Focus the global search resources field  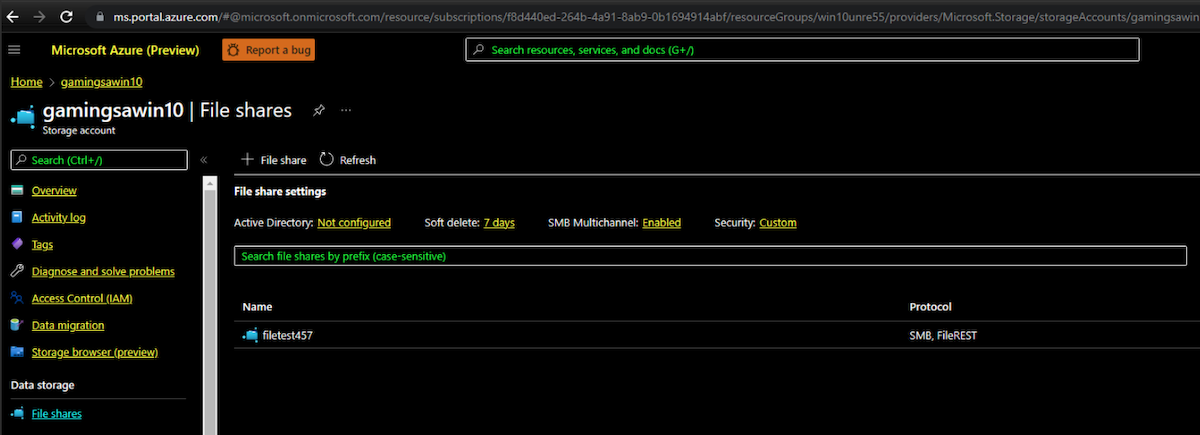click(x=802, y=50)
